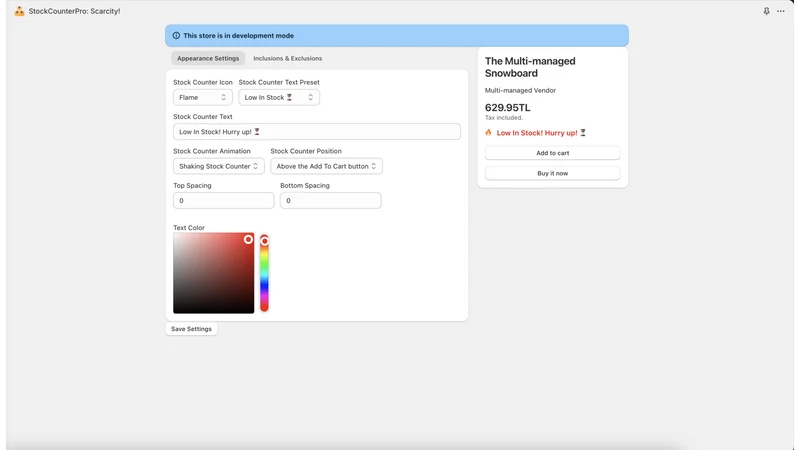Click Buy it now in preview
This screenshot has height=450, width=800.
pos(553,173)
